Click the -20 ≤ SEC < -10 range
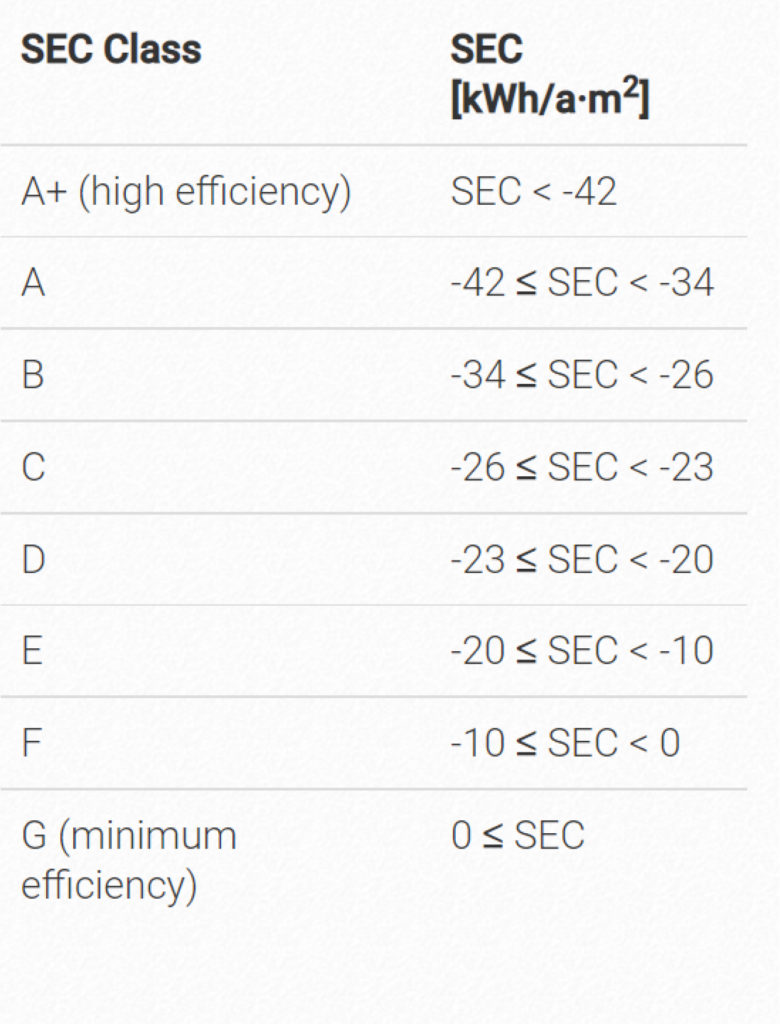 coord(582,650)
